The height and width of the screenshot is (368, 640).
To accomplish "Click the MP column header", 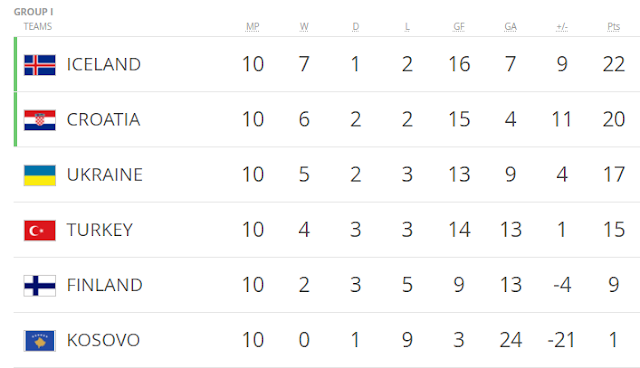I will click(253, 27).
